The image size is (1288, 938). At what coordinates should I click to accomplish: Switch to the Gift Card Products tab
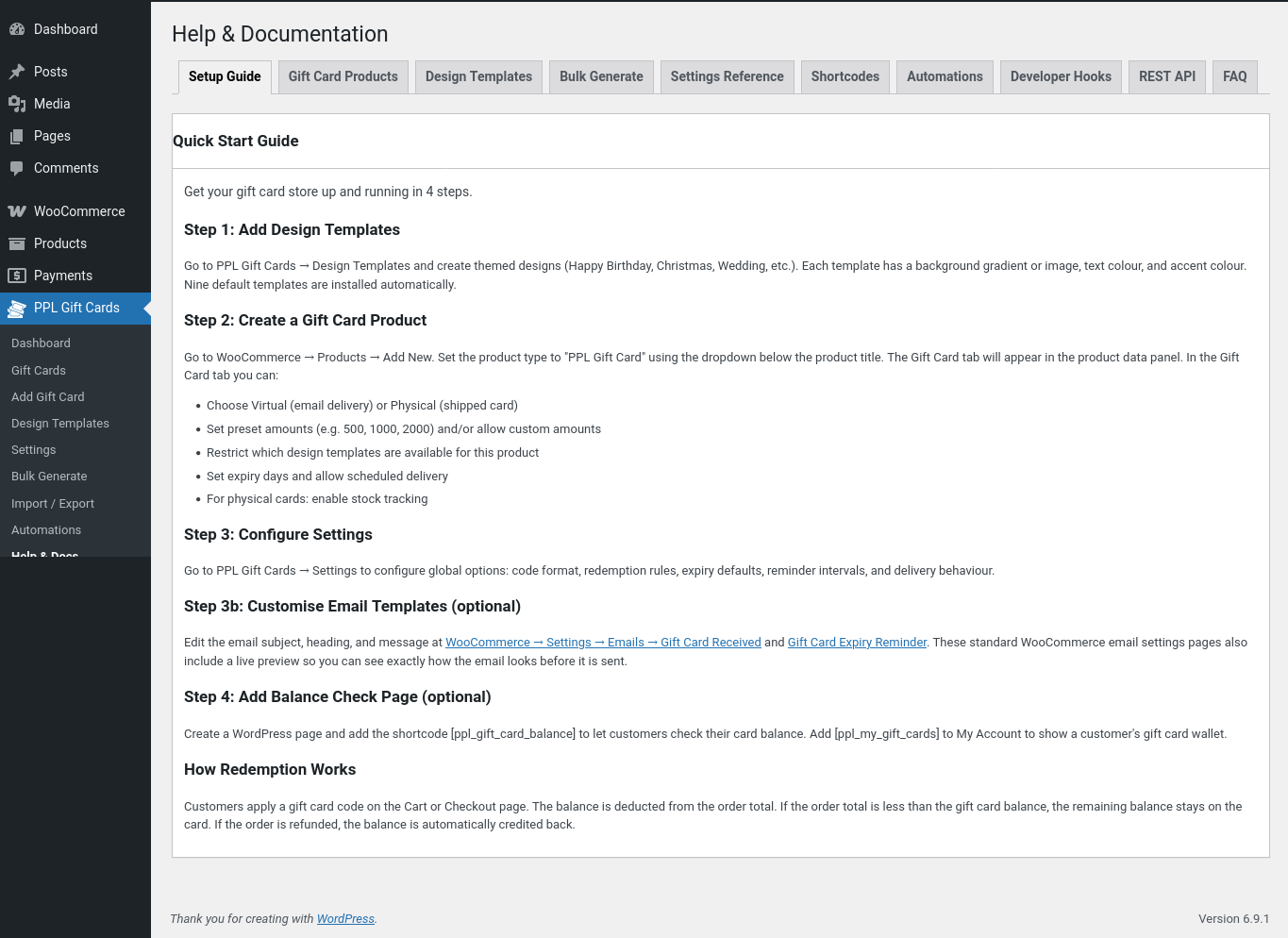click(343, 76)
